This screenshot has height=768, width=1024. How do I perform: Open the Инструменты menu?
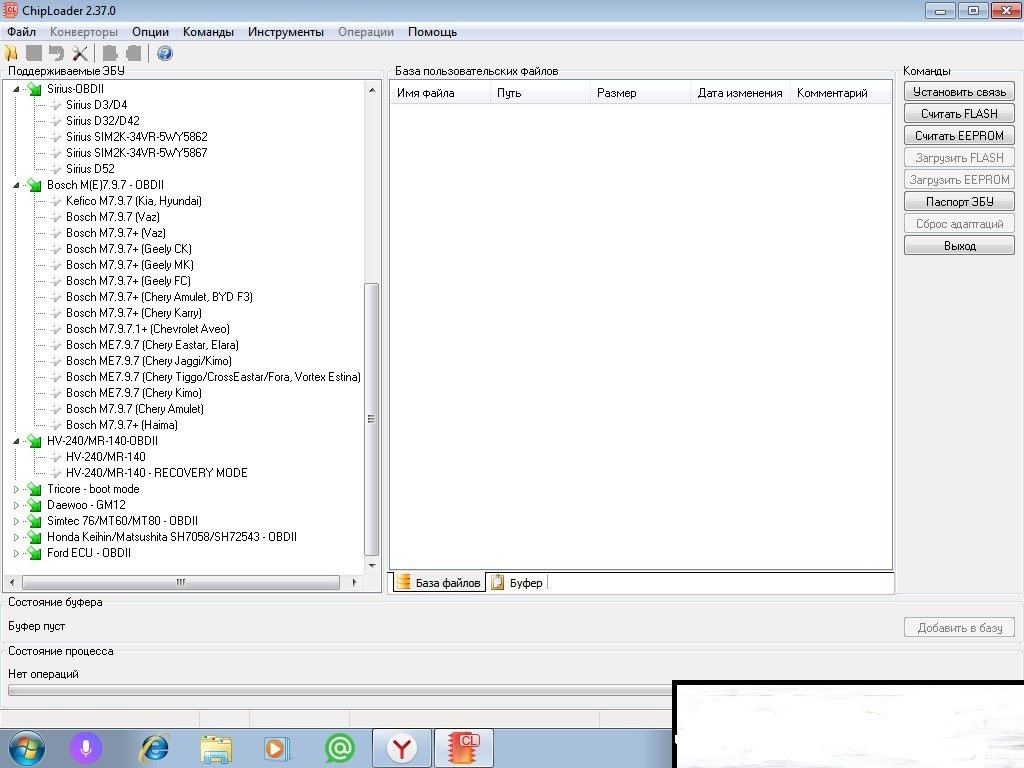286,32
